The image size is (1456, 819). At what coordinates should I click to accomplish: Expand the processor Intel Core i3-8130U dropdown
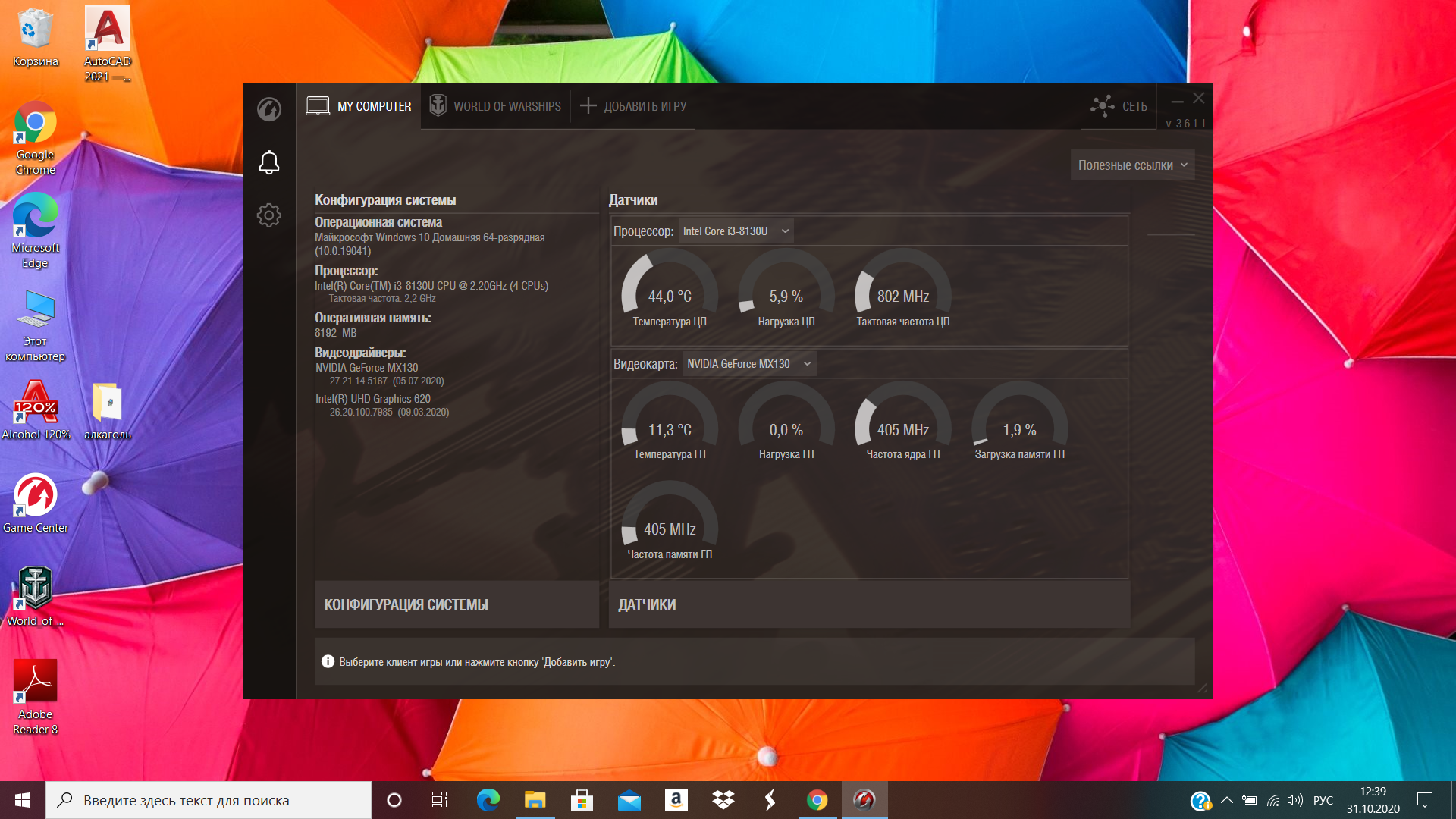coord(736,231)
